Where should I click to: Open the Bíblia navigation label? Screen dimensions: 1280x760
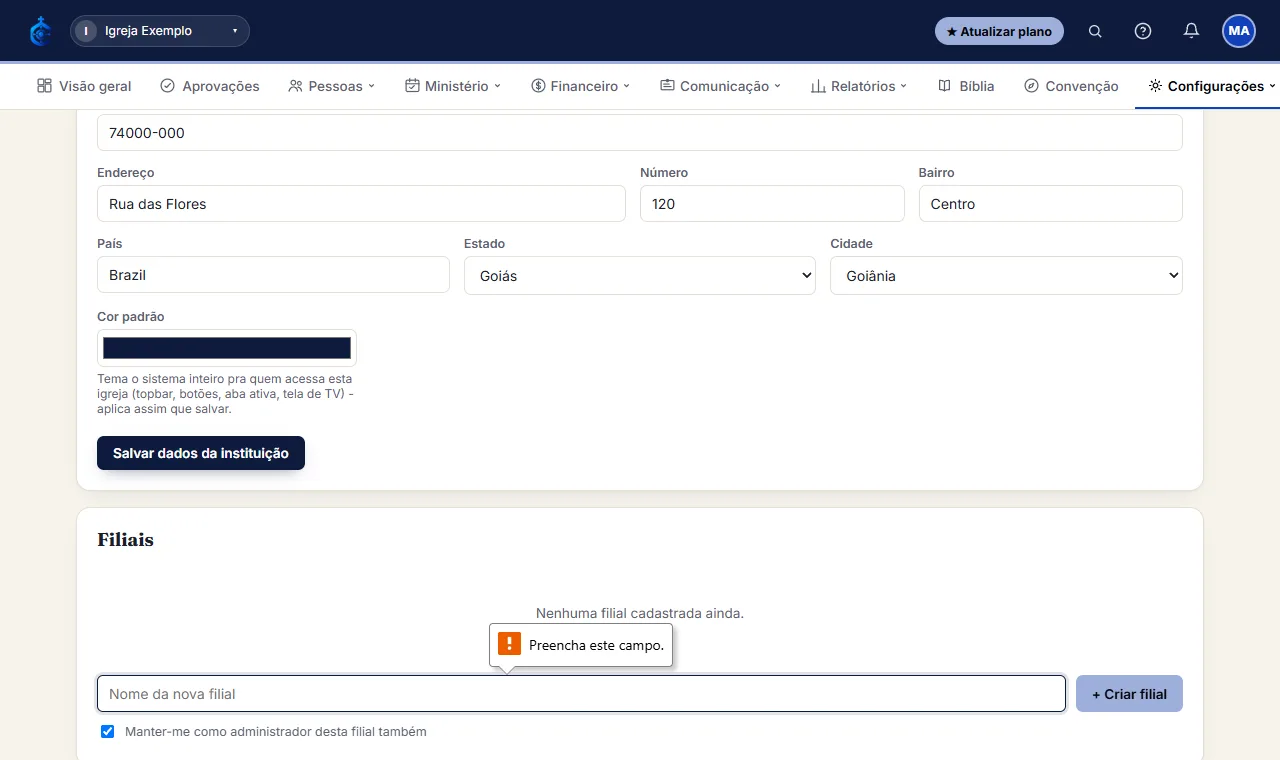tap(977, 86)
